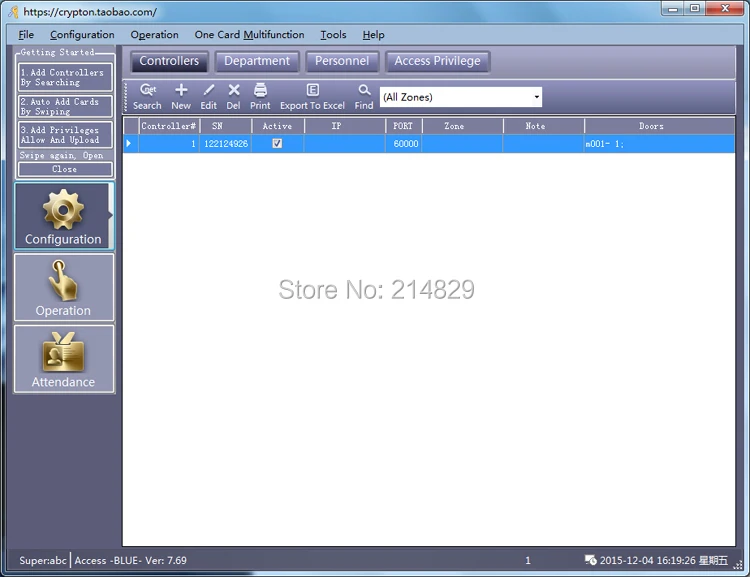This screenshot has width=750, height=577.
Task: Click the Doors column header
Action: [x=660, y=126]
